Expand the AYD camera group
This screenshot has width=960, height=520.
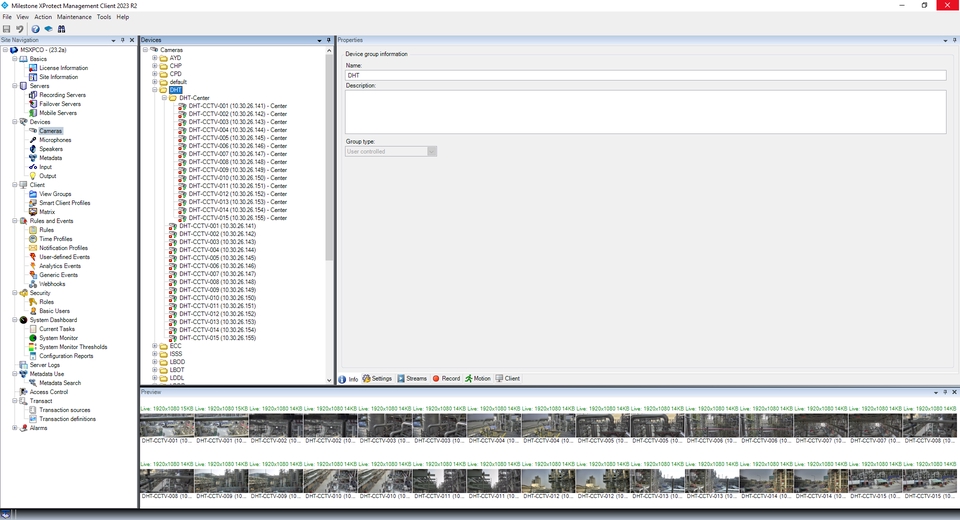pos(155,58)
